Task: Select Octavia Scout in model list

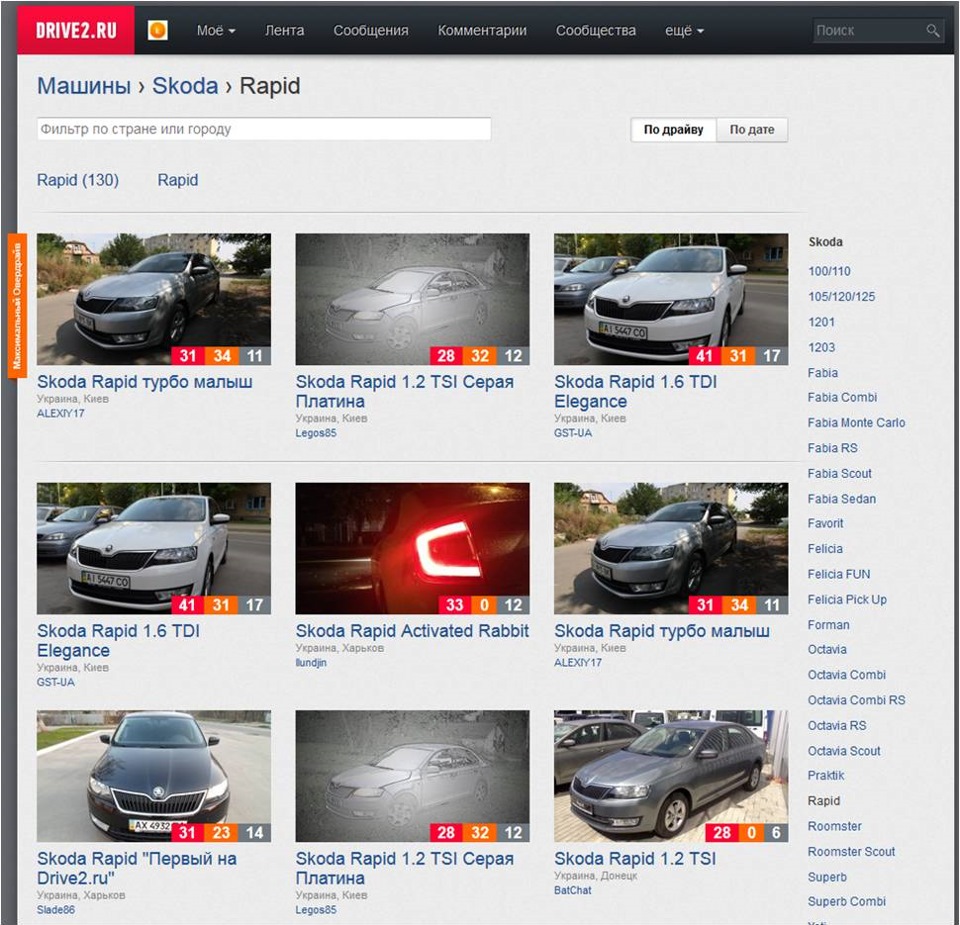Action: [x=844, y=751]
